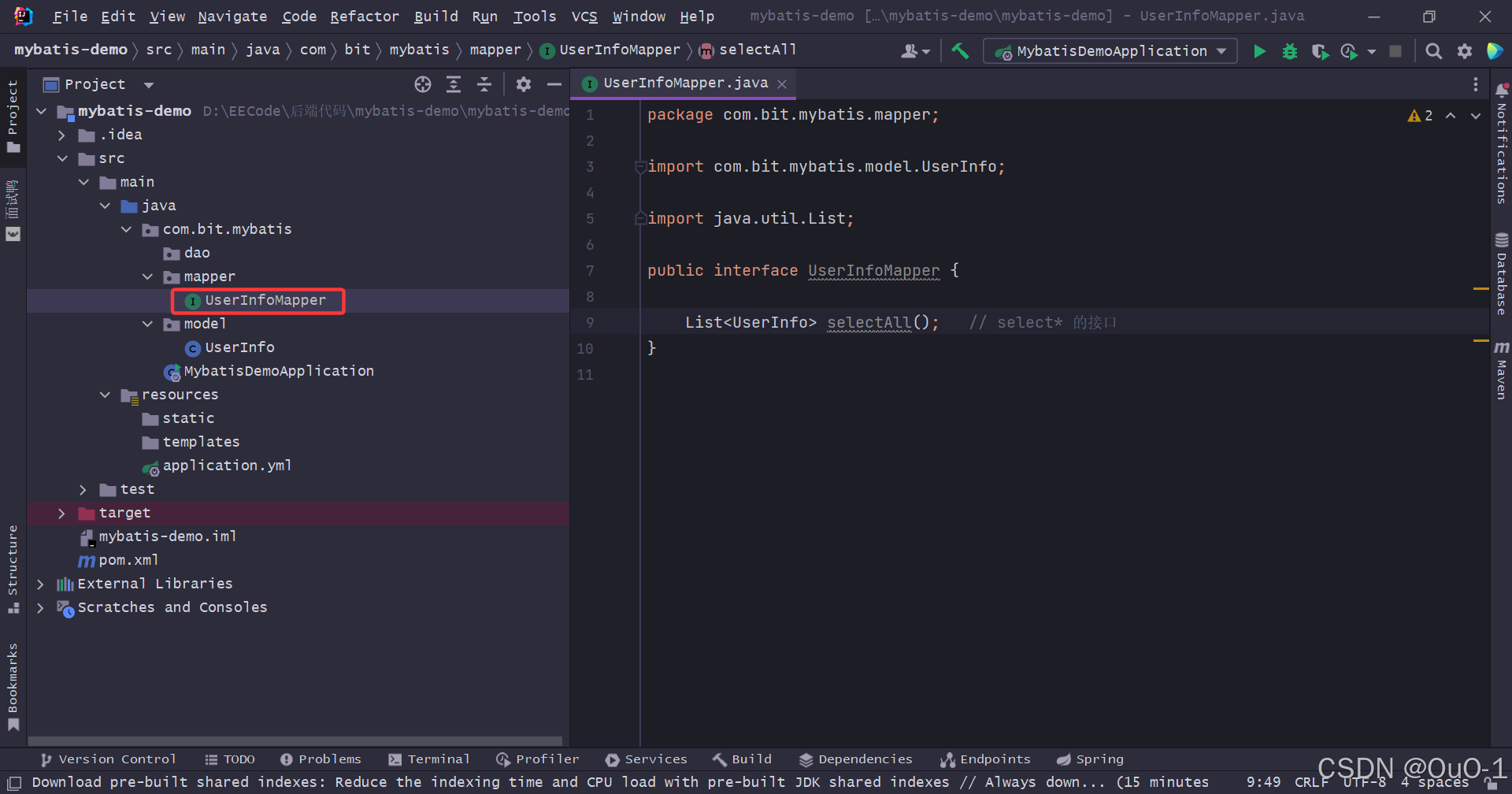Click fold toggle on line 3 import

pyautogui.click(x=640, y=167)
